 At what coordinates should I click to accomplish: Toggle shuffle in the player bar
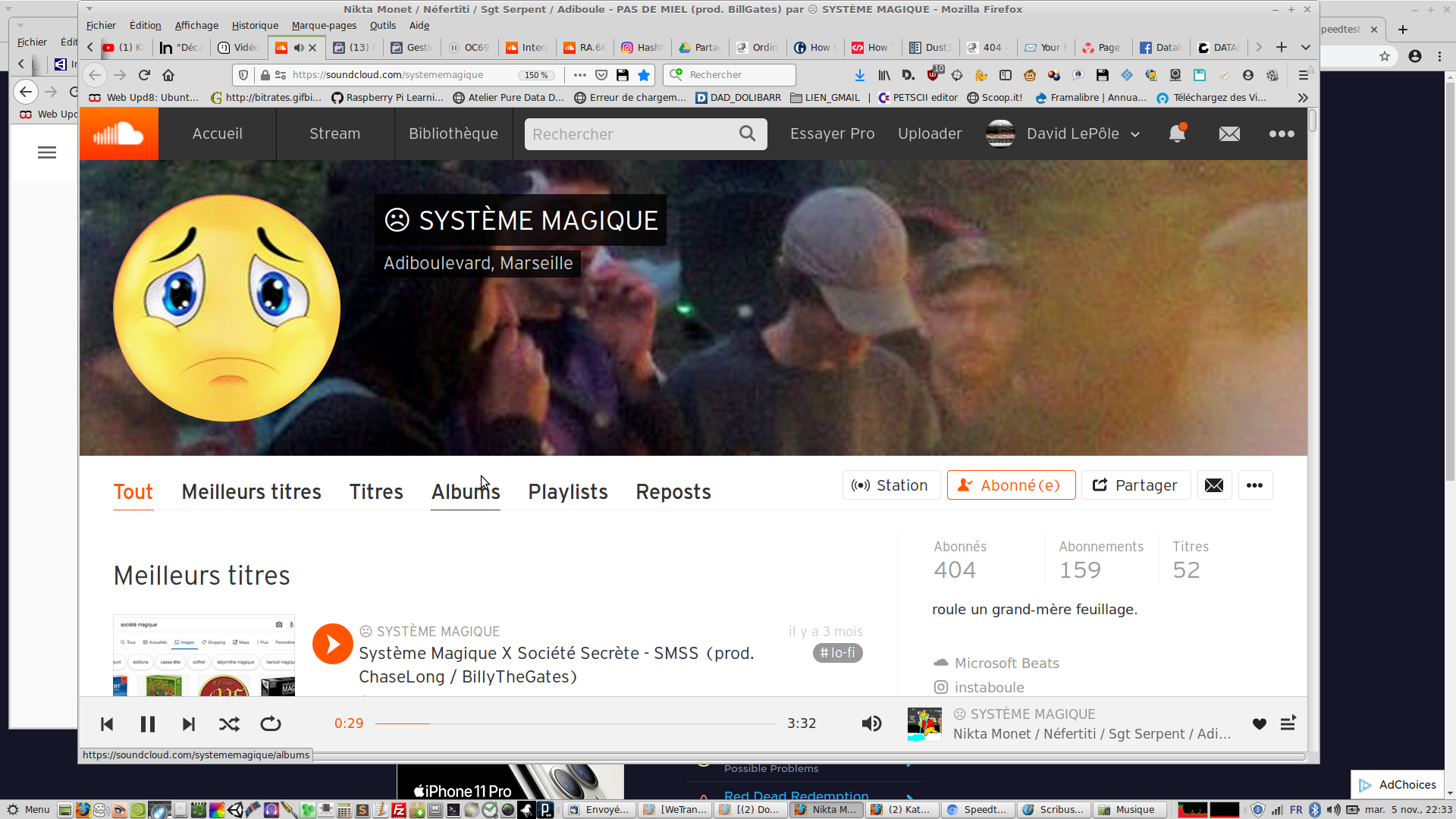coord(229,724)
